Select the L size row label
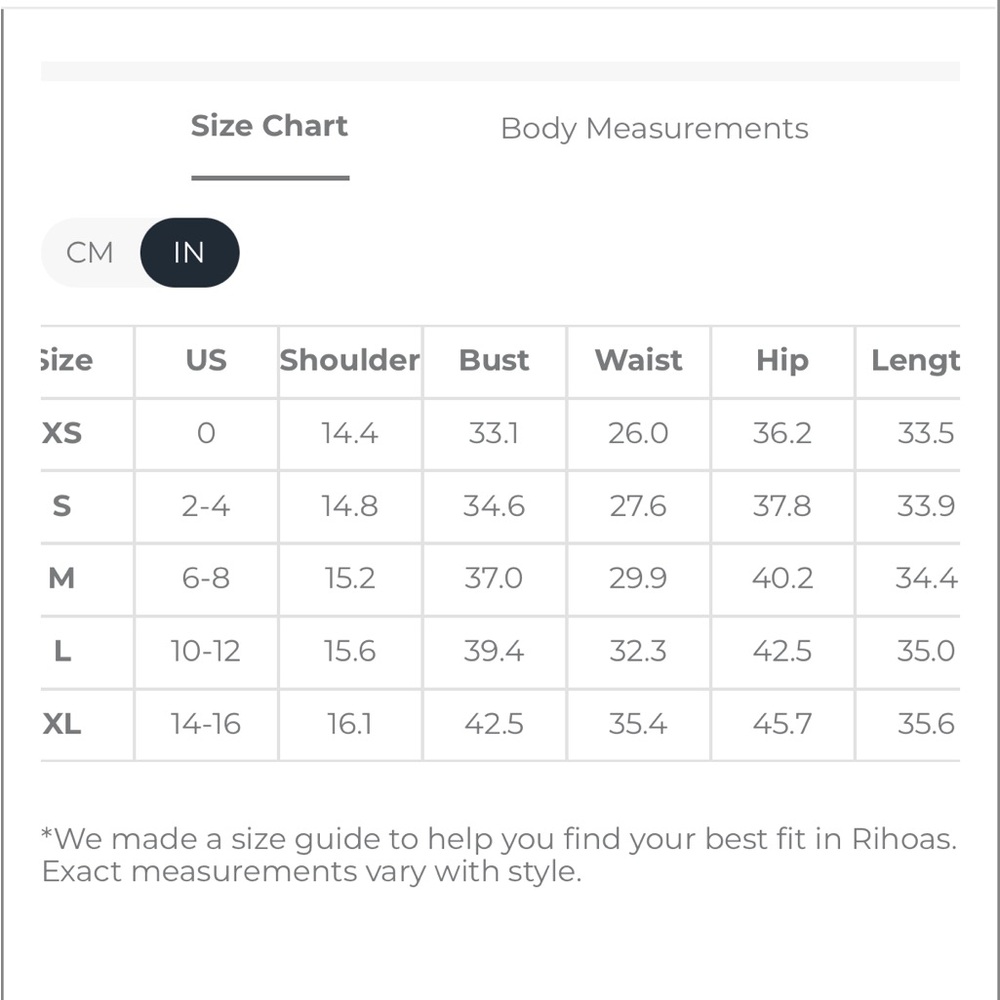The height and width of the screenshot is (1000, 1000). coord(62,651)
